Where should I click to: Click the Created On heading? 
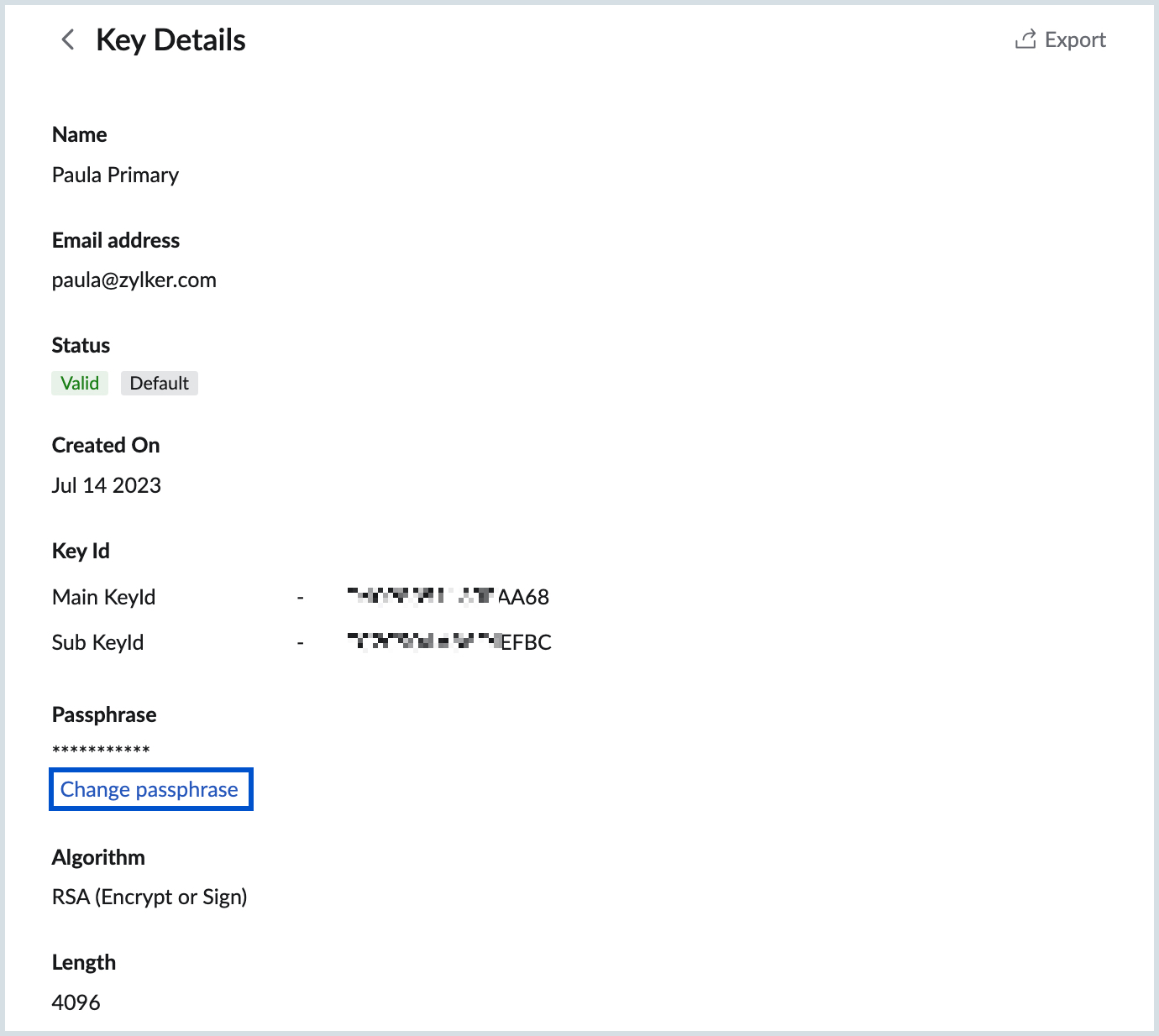106,445
